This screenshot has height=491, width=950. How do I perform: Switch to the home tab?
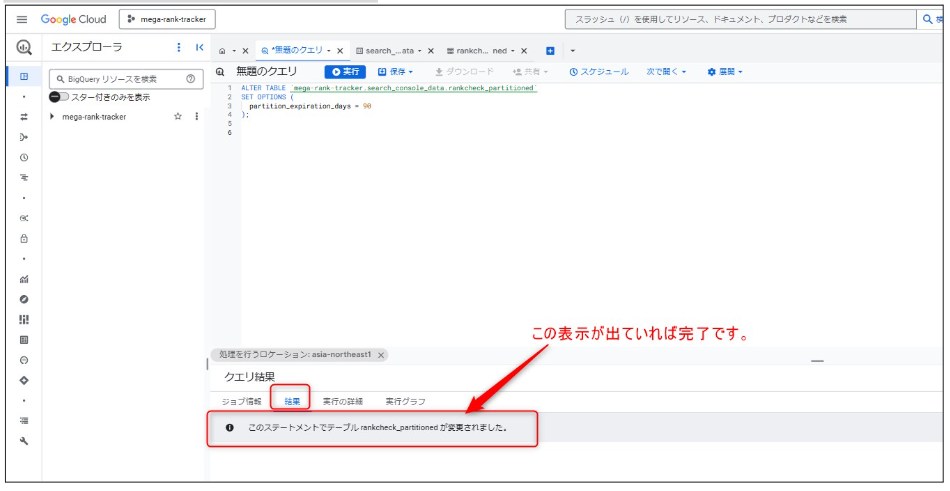[222, 51]
